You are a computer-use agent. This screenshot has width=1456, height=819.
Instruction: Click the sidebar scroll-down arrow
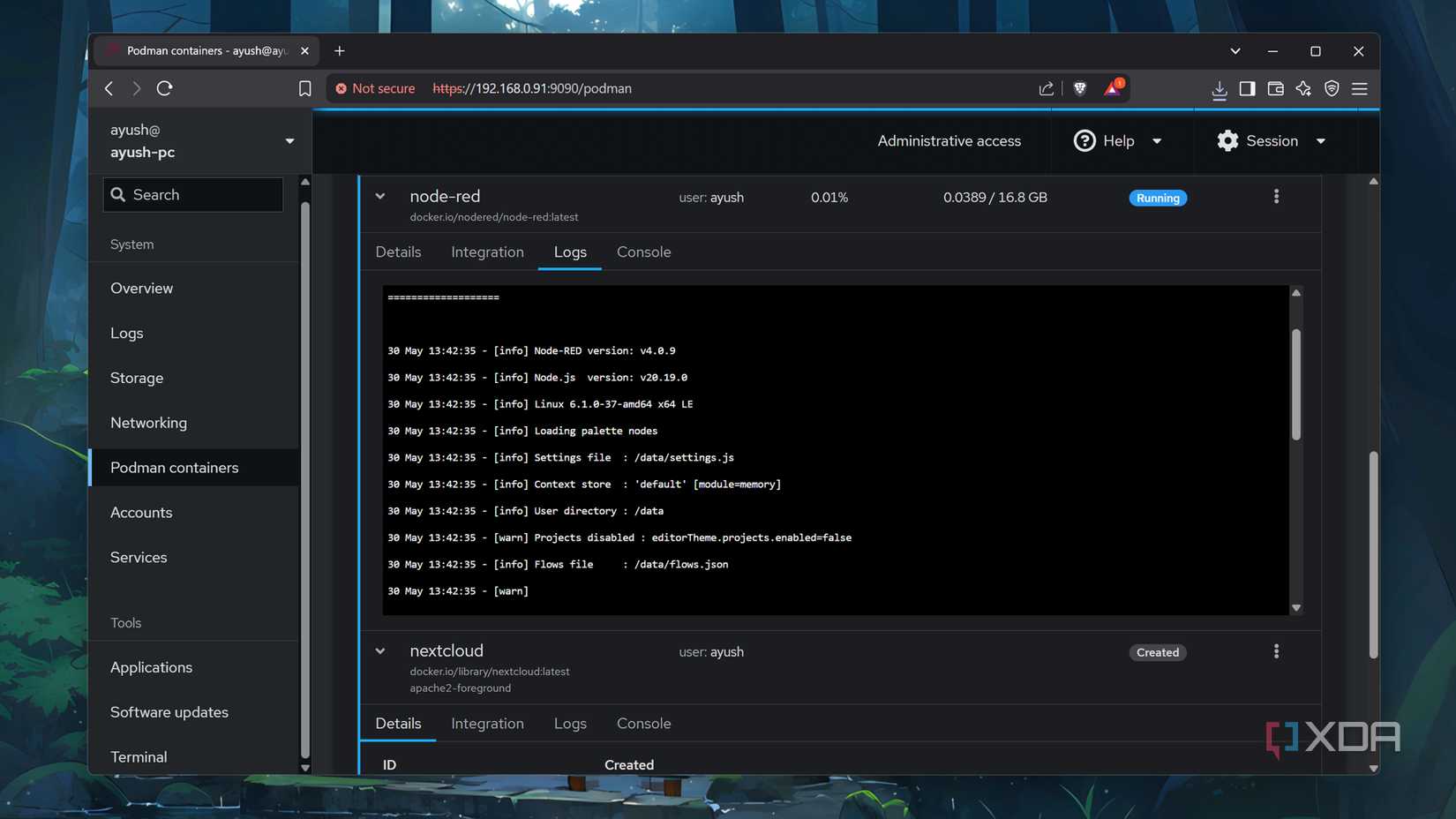point(305,768)
